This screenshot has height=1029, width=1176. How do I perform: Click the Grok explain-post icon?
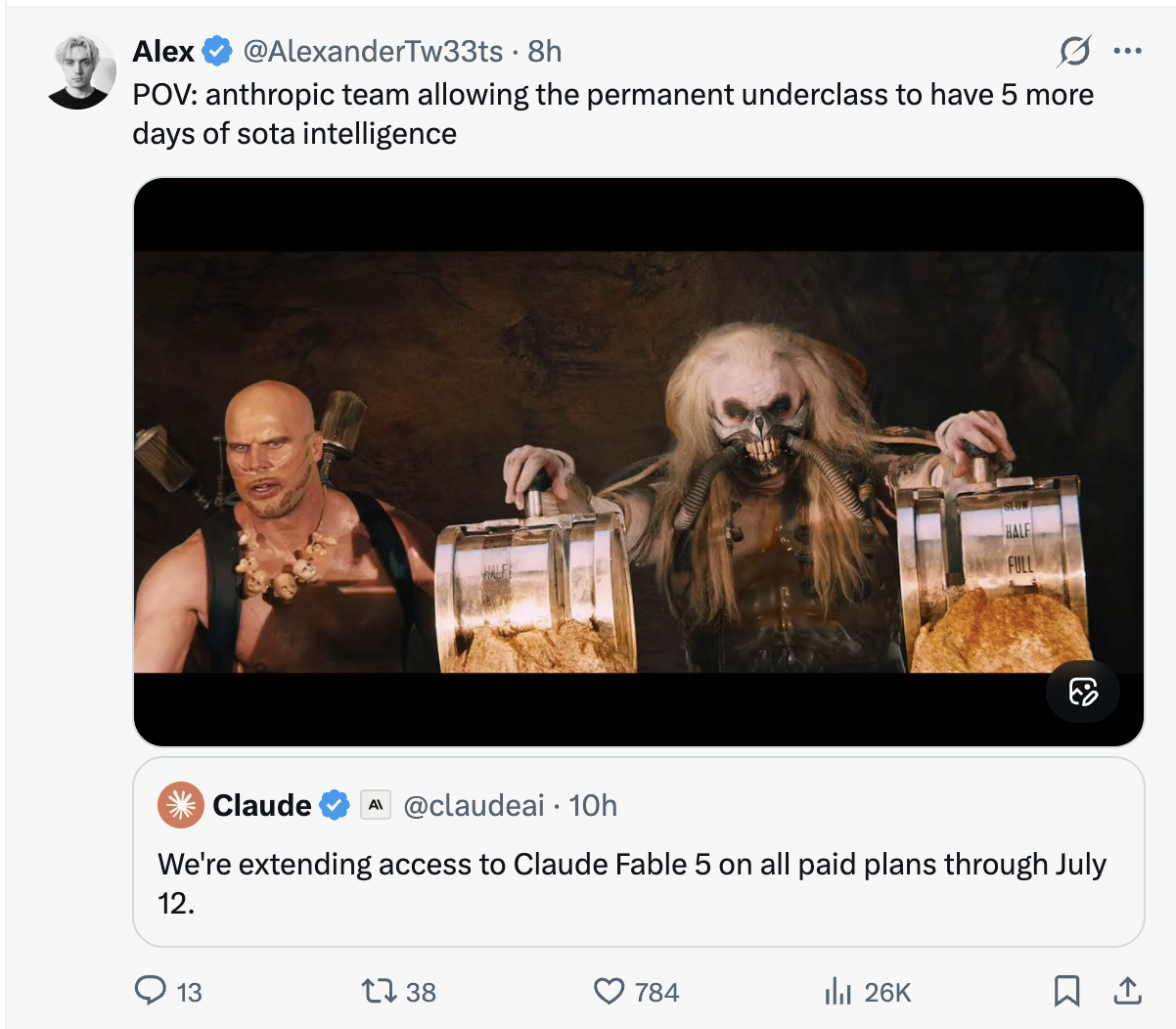(x=1074, y=51)
